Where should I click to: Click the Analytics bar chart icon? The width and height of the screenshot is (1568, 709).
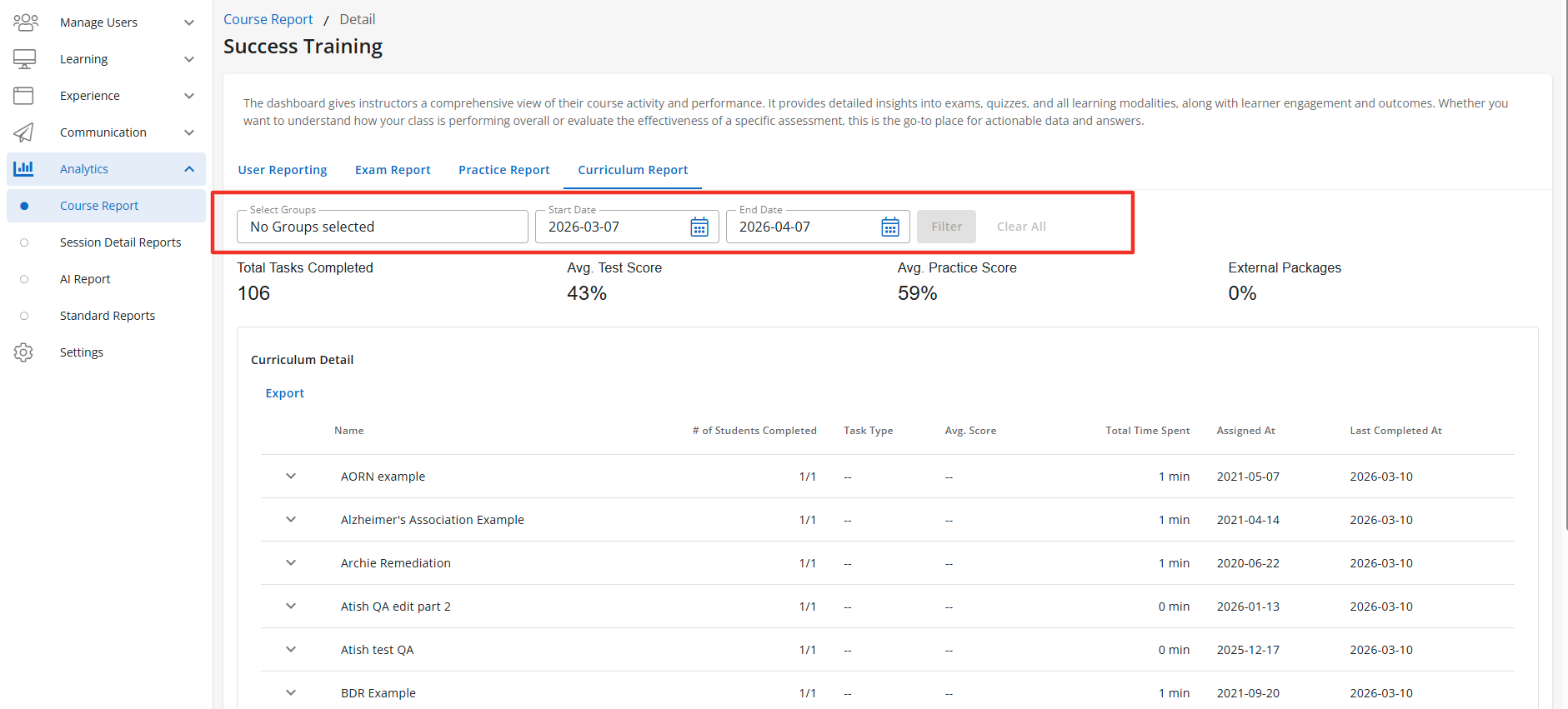click(x=24, y=169)
